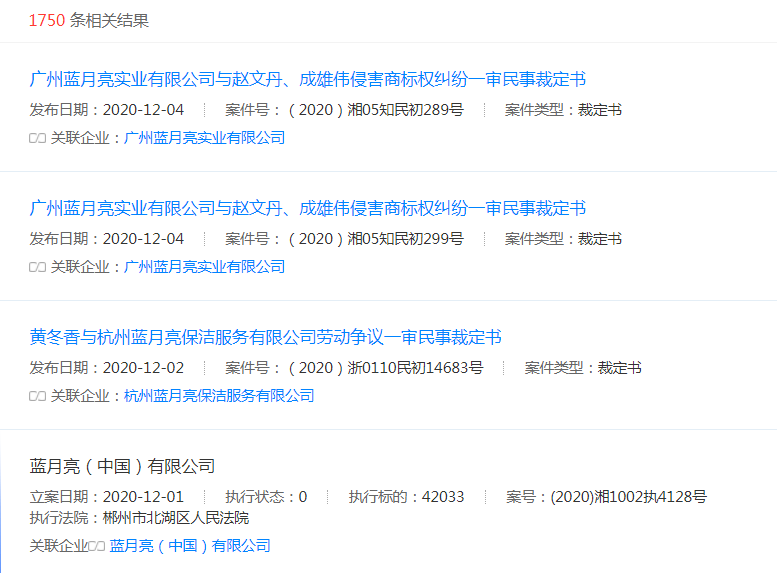This screenshot has width=777, height=573.
Task: Select 案件类型：裁定书 in 289号 entry
Action: tap(563, 110)
